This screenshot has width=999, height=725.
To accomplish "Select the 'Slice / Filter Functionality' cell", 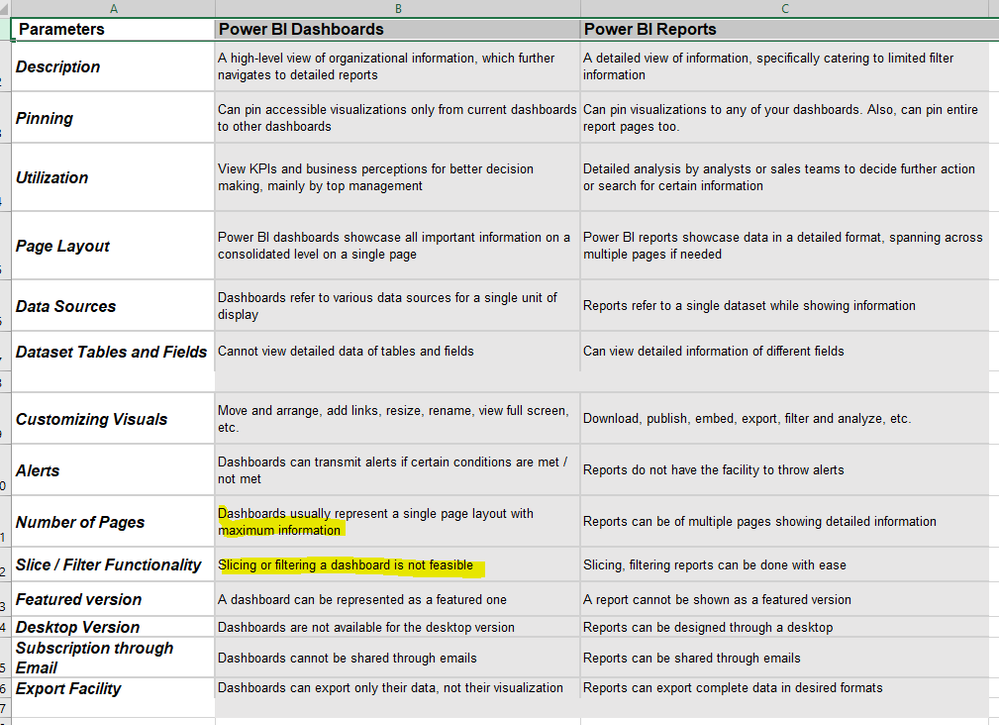I will coord(113,564).
